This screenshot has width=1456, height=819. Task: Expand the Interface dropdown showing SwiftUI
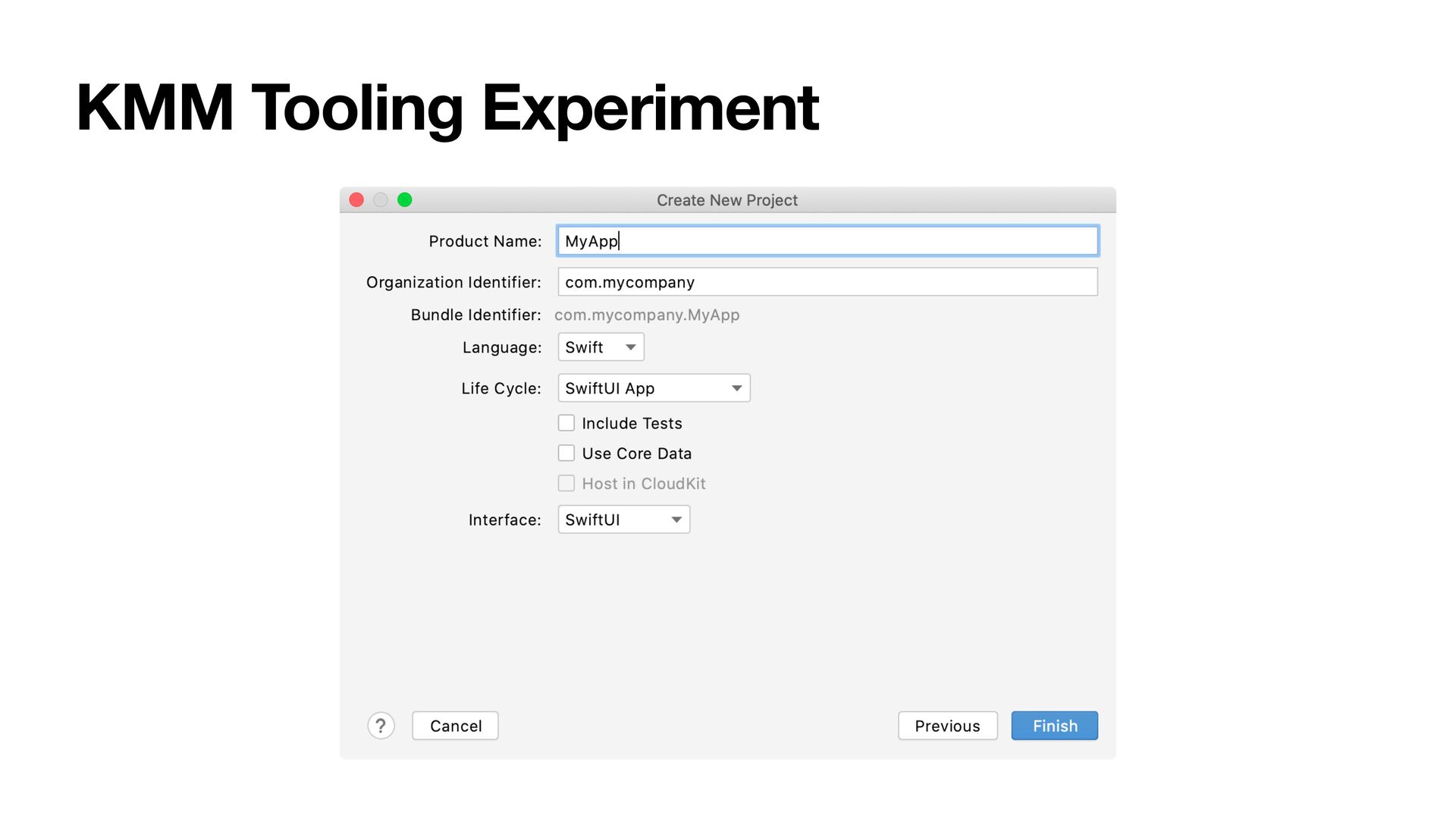624,519
